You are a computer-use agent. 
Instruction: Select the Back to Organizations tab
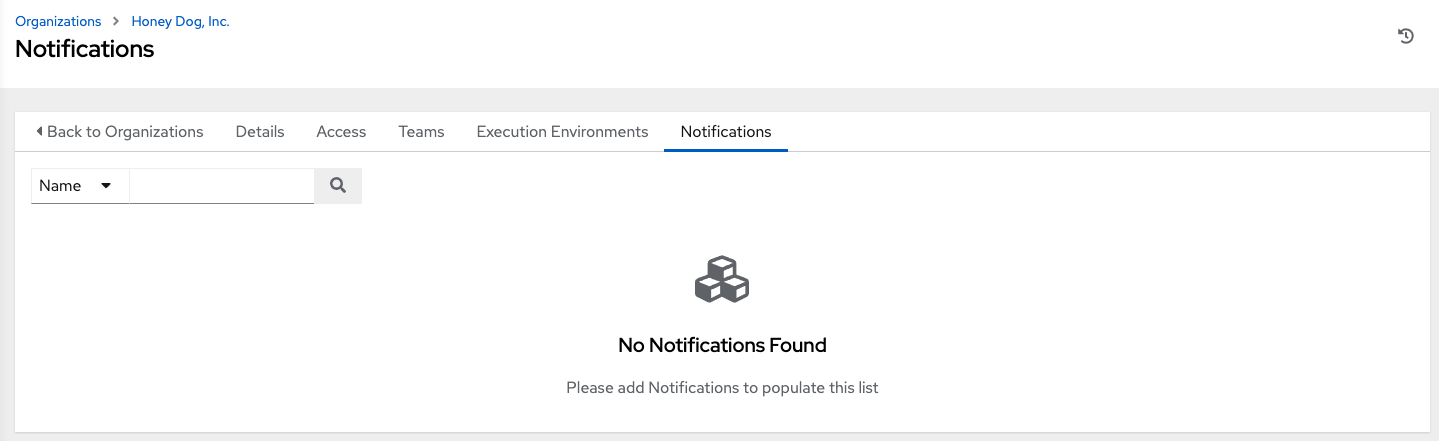click(119, 131)
